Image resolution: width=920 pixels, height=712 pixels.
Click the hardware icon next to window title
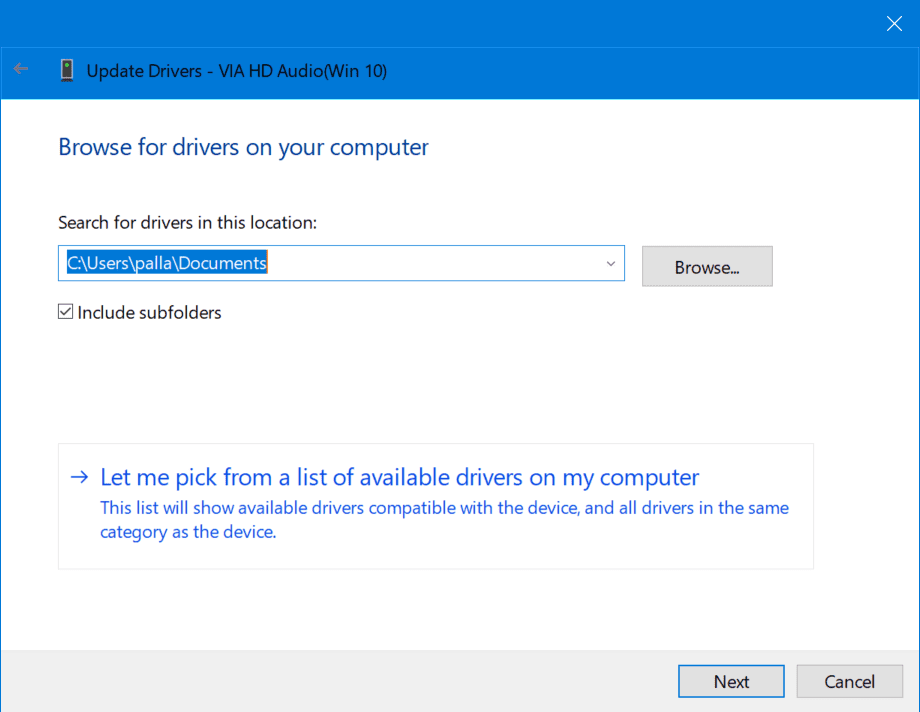coord(66,70)
